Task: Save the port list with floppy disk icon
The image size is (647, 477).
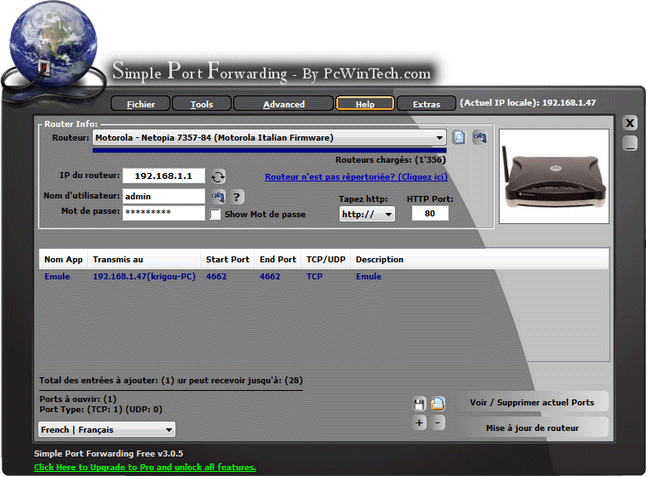Action: 419,404
